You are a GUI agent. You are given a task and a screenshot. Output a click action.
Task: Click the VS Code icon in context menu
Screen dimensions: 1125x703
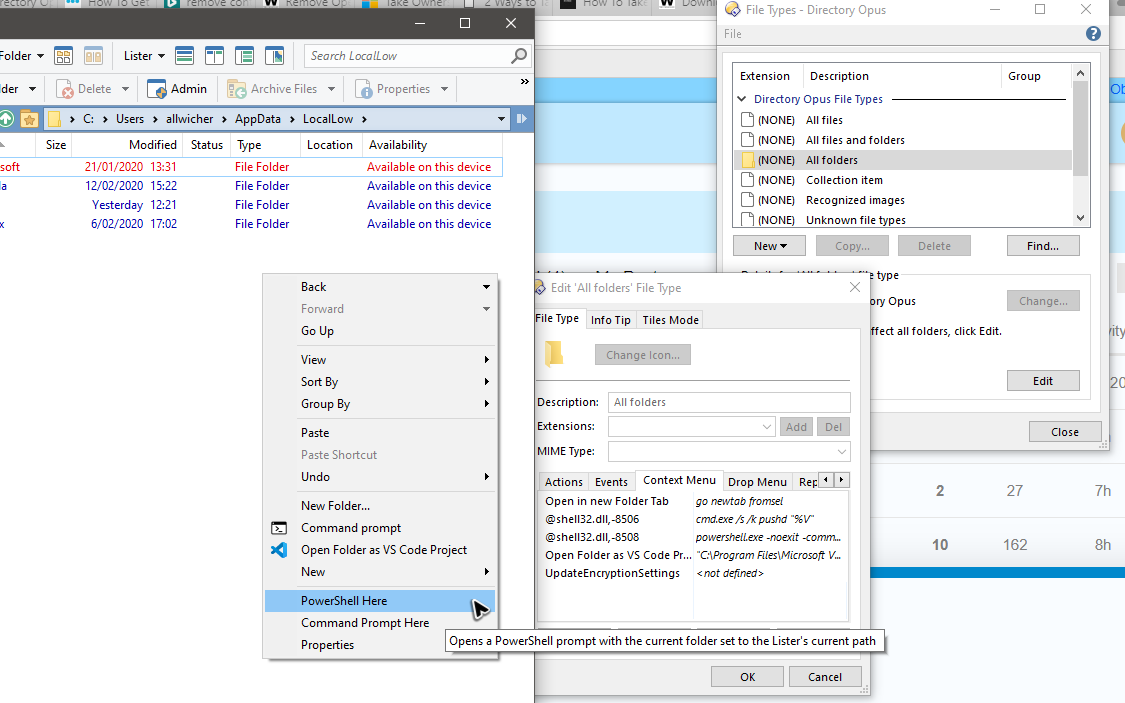click(x=279, y=550)
